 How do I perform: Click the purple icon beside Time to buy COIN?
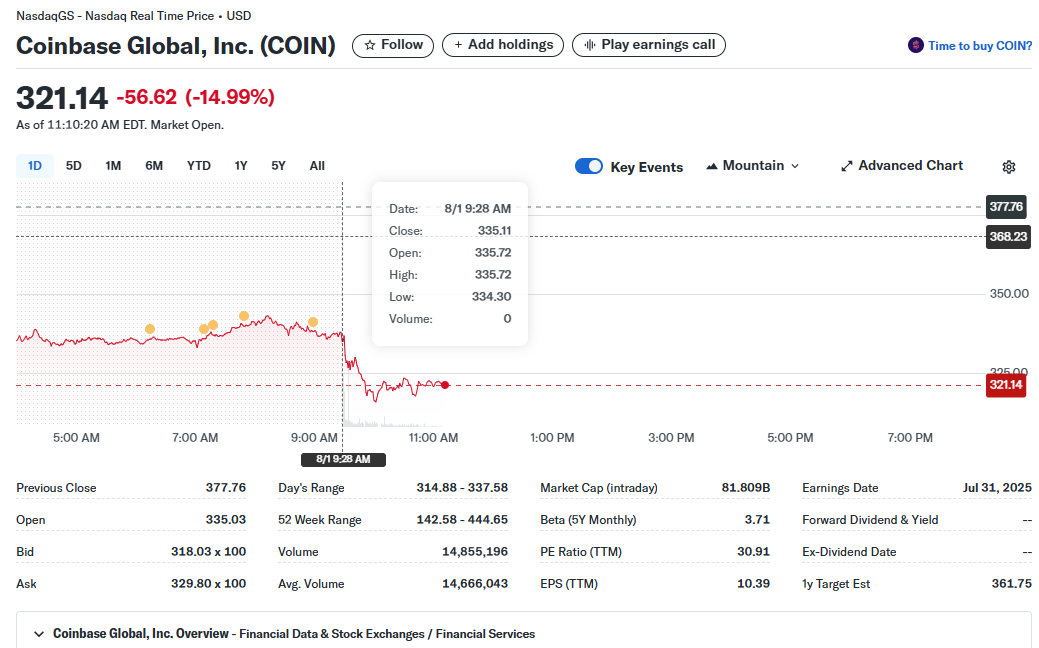(916, 46)
